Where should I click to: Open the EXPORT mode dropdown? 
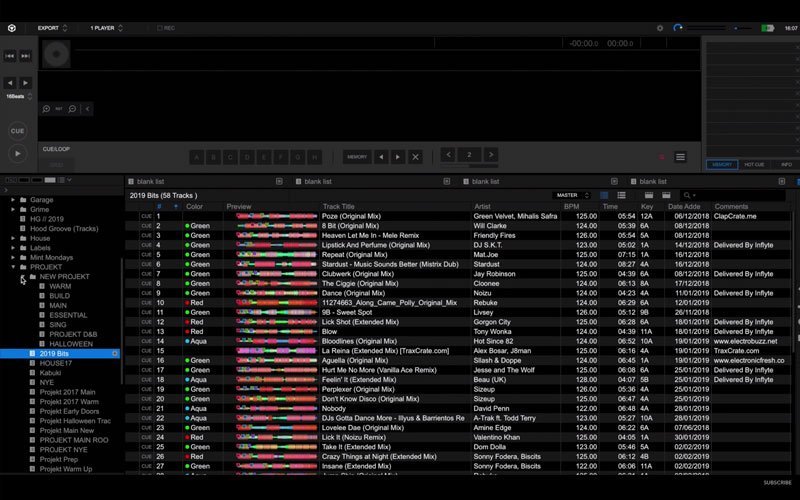pyautogui.click(x=53, y=28)
